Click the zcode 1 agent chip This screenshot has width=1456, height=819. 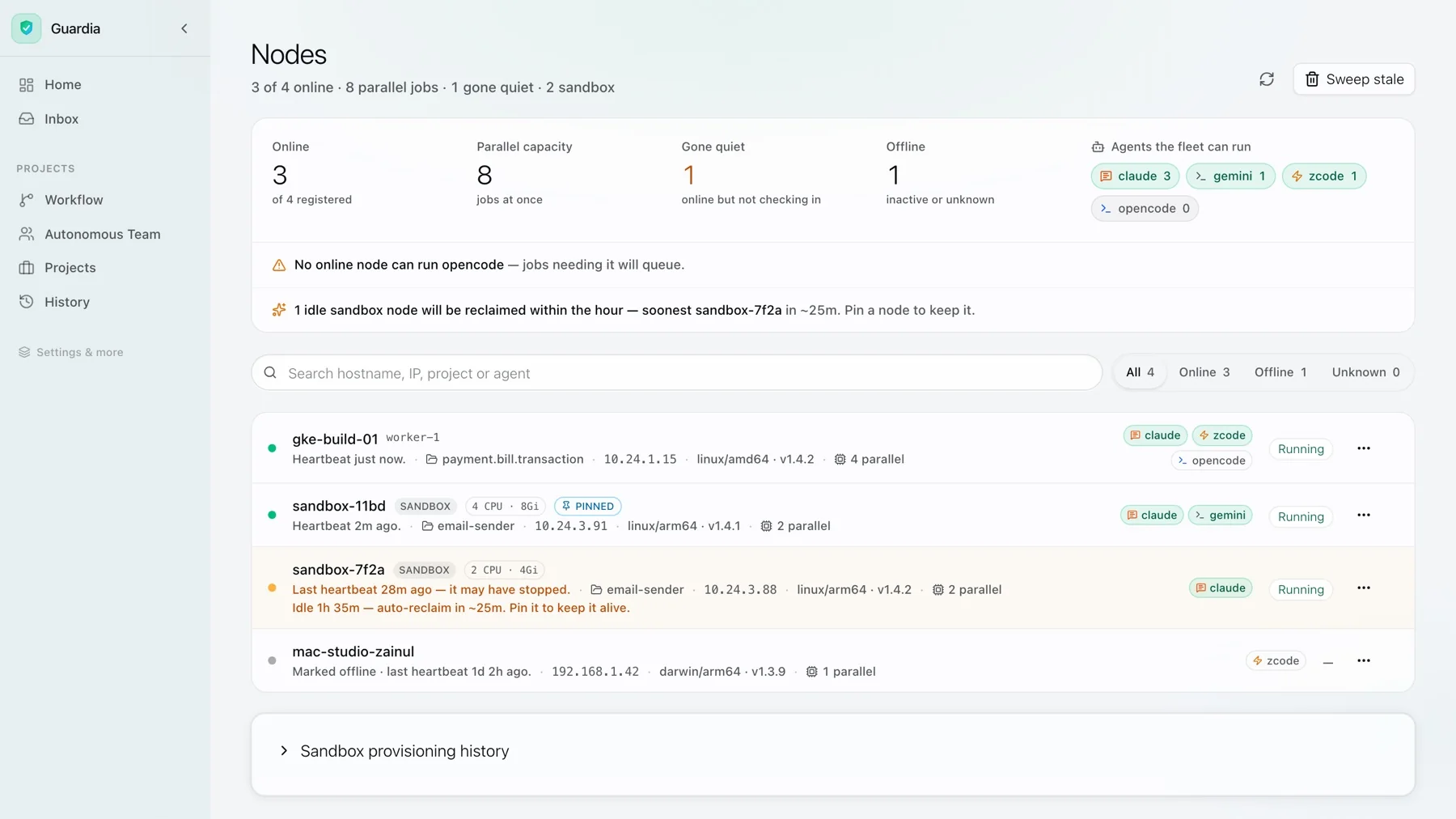[x=1324, y=176]
